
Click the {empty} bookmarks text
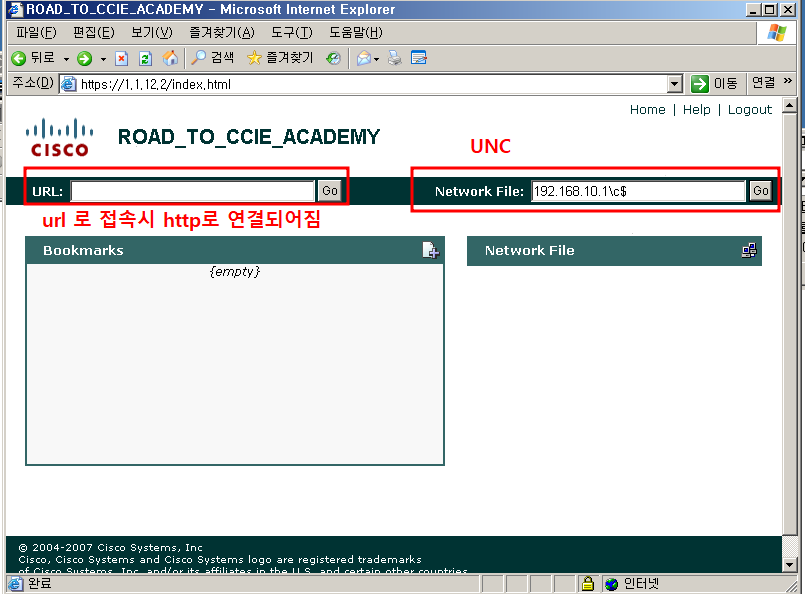click(x=235, y=271)
